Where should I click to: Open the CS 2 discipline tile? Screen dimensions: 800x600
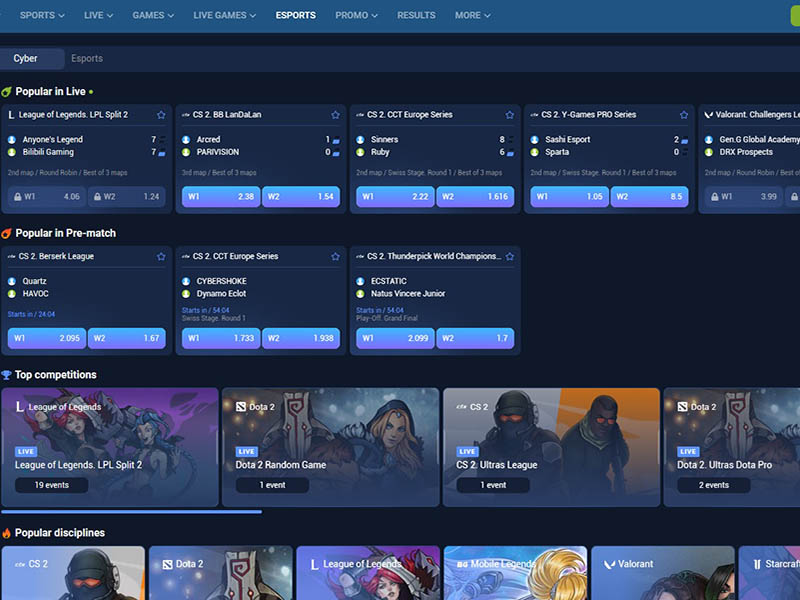click(x=73, y=573)
